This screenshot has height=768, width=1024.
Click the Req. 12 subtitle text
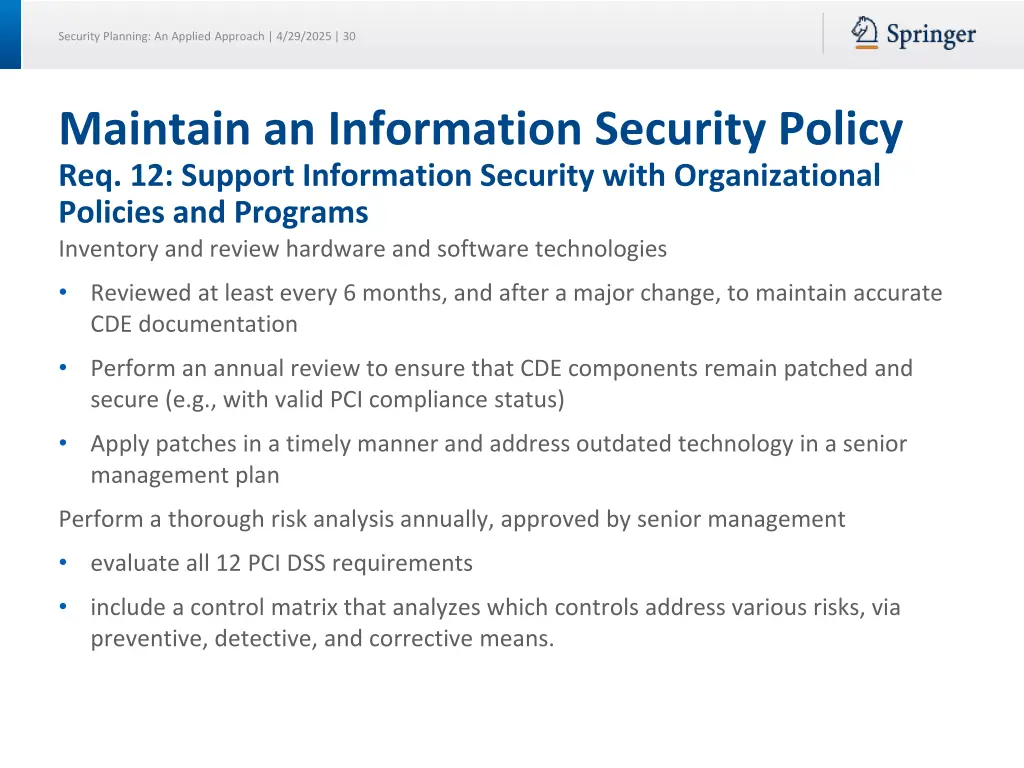click(x=470, y=176)
